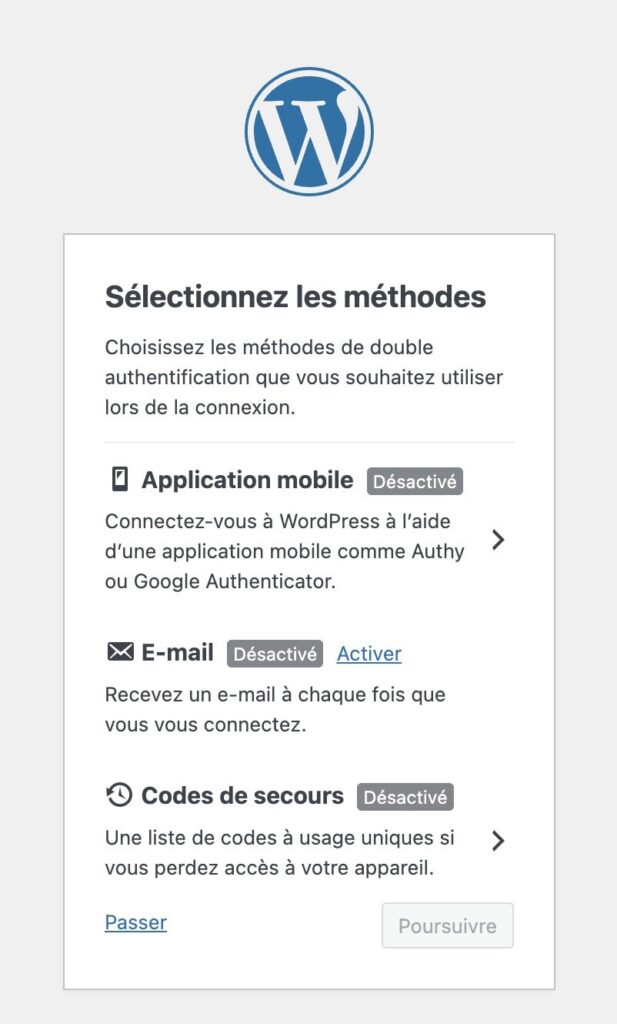Expand the Codes de secours chevron

tap(498, 841)
